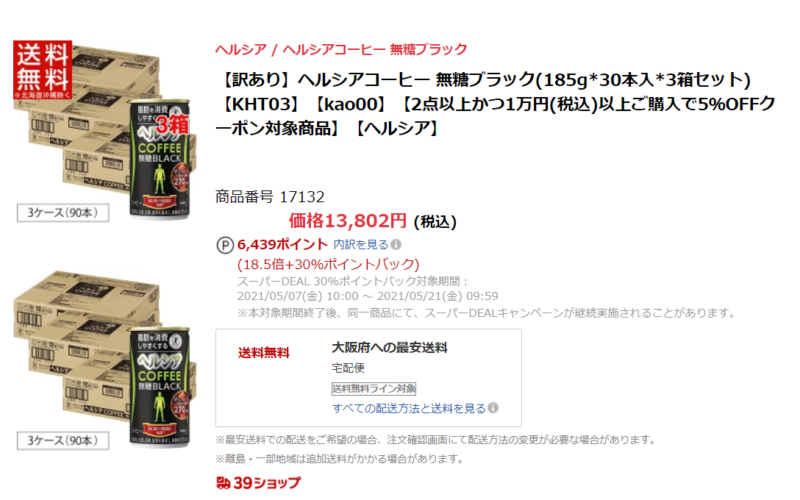
Task: Click the P points circle icon
Action: [225, 245]
